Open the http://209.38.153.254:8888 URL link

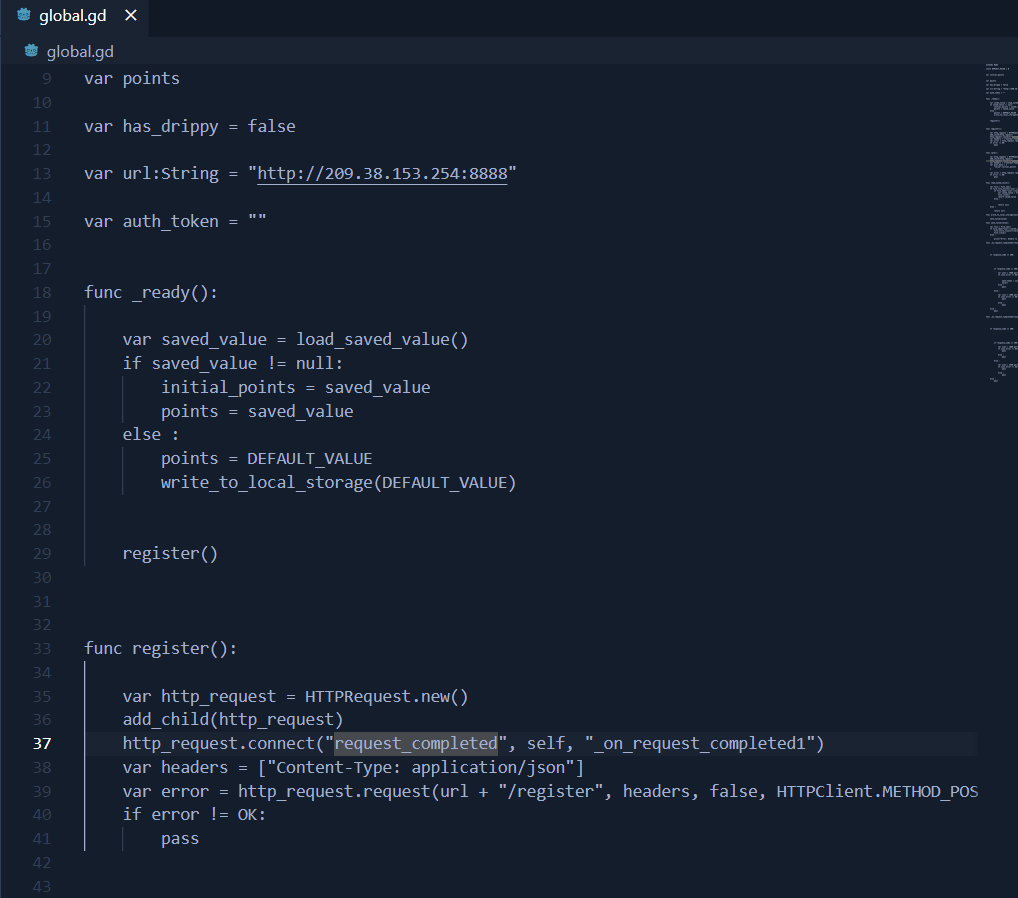tap(382, 173)
